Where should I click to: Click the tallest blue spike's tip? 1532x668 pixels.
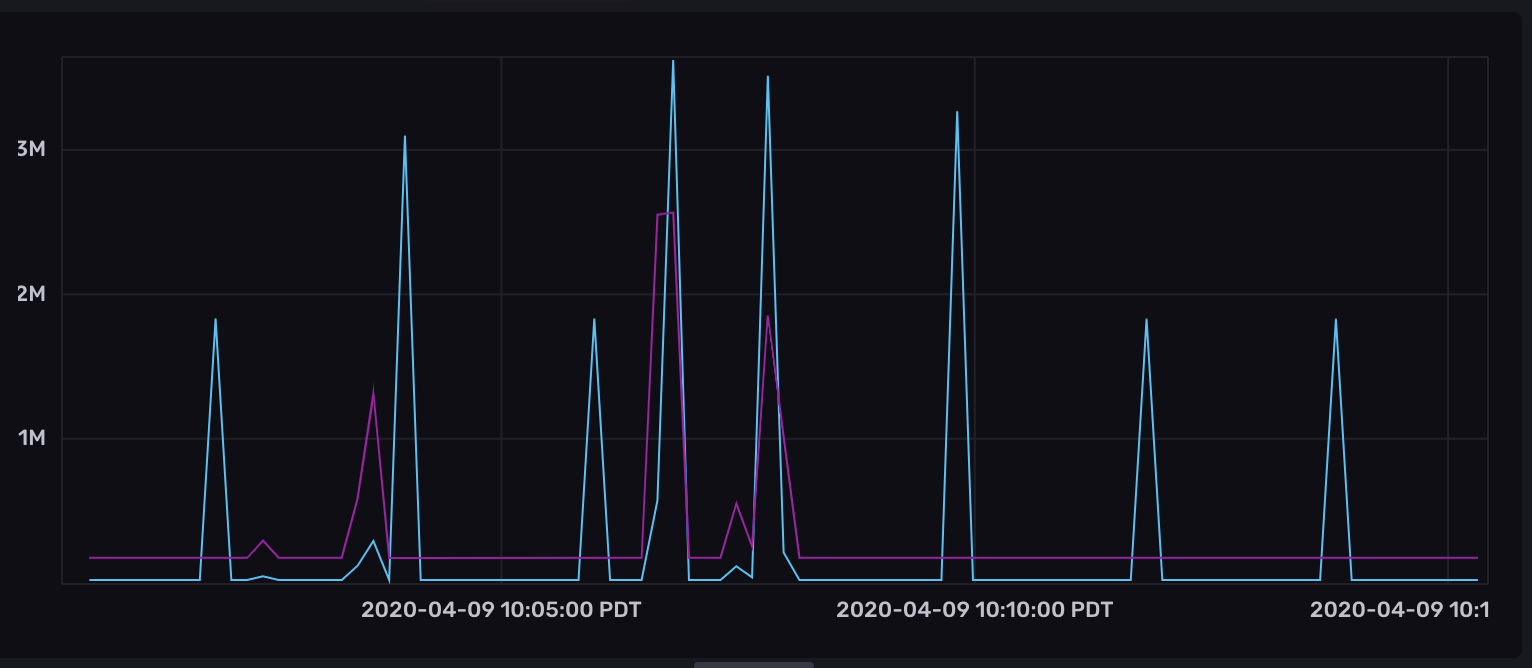[x=673, y=62]
